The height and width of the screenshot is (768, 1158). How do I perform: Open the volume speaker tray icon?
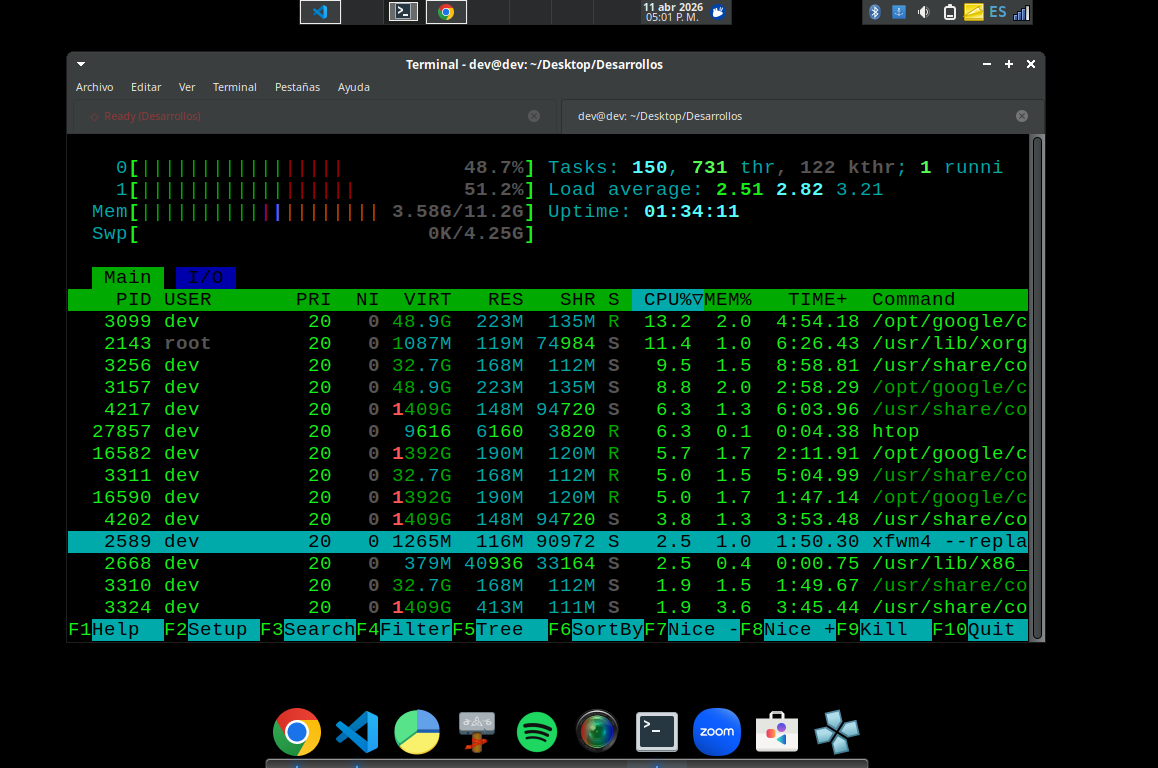(x=923, y=12)
